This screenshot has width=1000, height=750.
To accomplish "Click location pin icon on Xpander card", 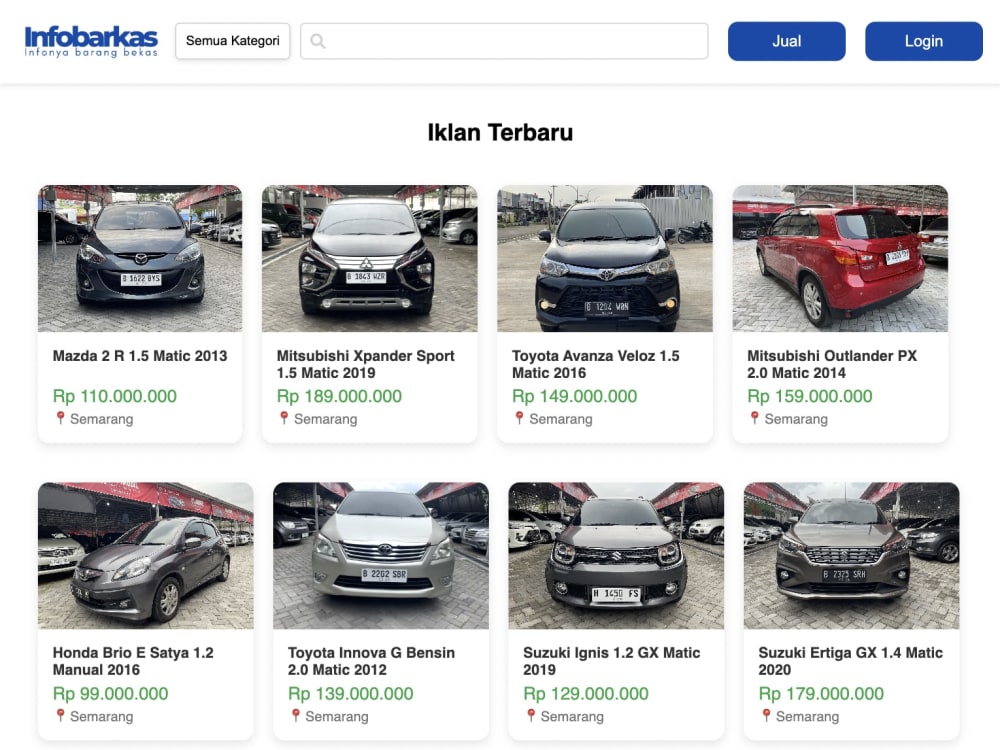I will 284,418.
